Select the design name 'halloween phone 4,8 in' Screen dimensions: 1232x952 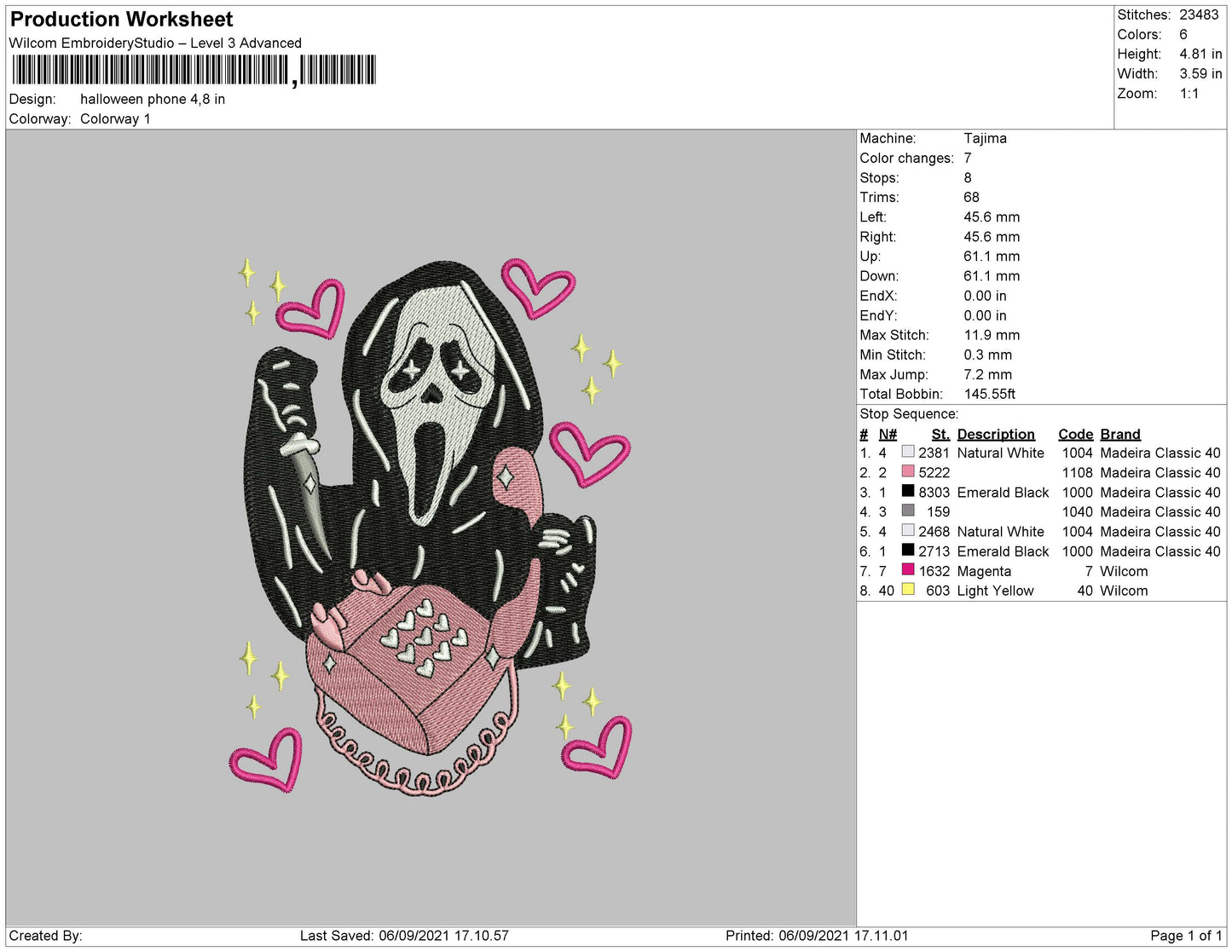coord(153,99)
